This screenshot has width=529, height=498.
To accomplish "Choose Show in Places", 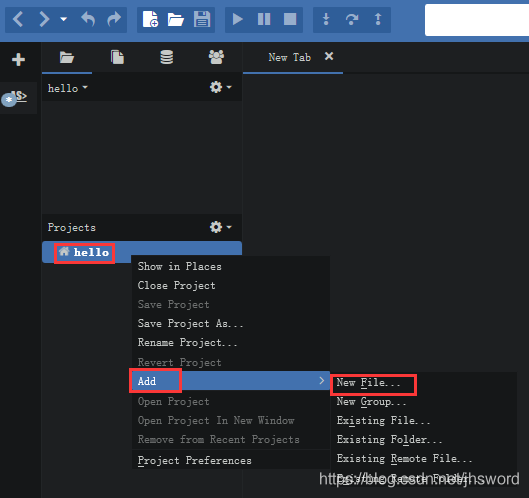I will (230, 267).
